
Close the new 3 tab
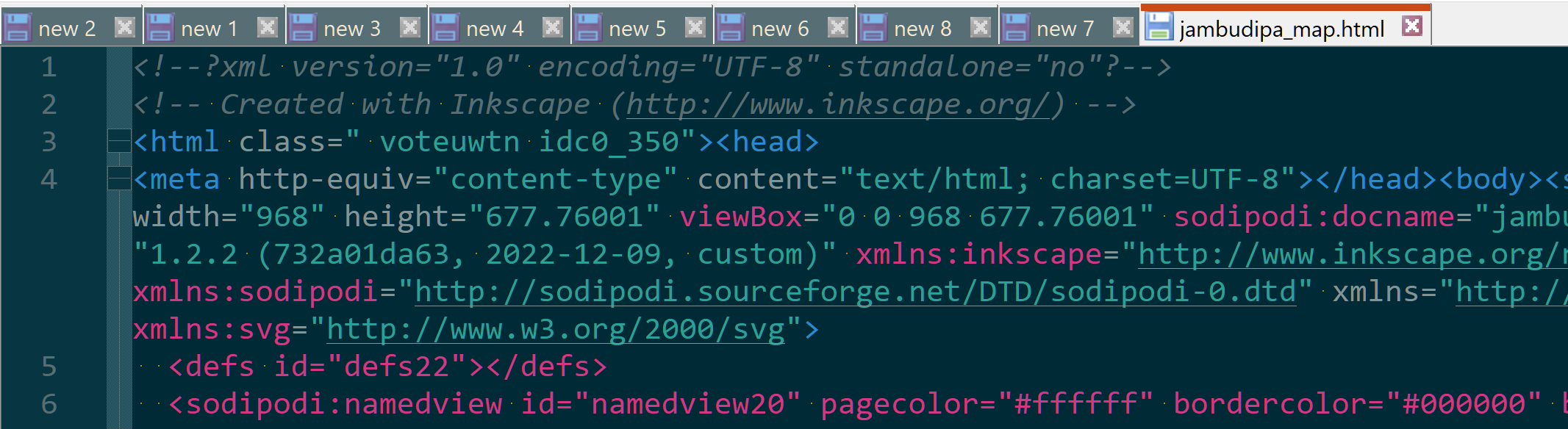point(410,28)
